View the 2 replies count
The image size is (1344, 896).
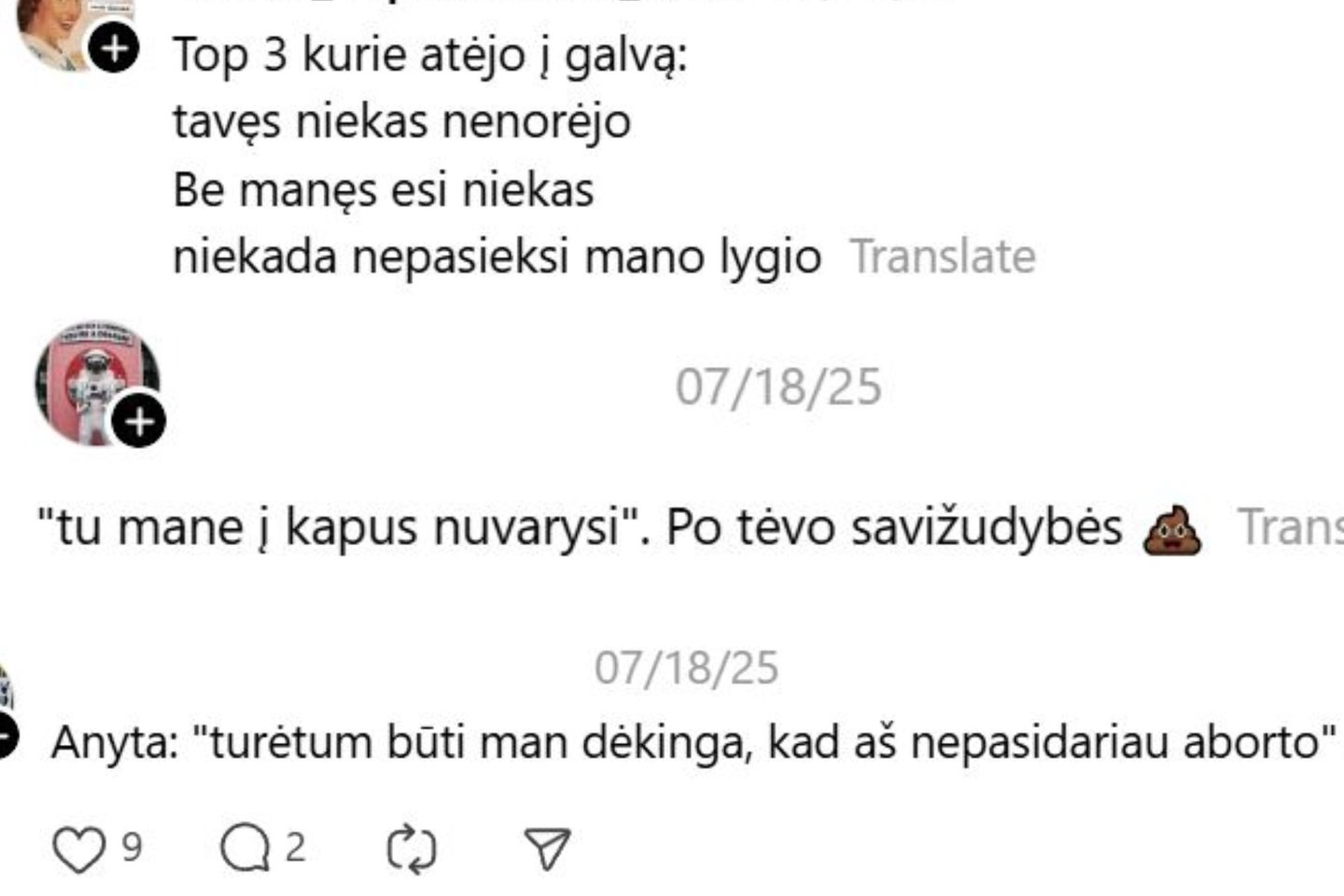[295, 847]
